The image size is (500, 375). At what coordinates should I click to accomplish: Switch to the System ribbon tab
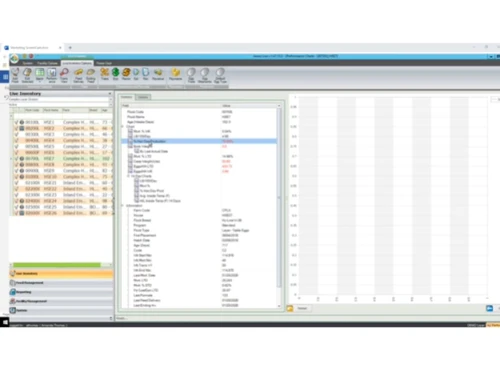(27, 63)
